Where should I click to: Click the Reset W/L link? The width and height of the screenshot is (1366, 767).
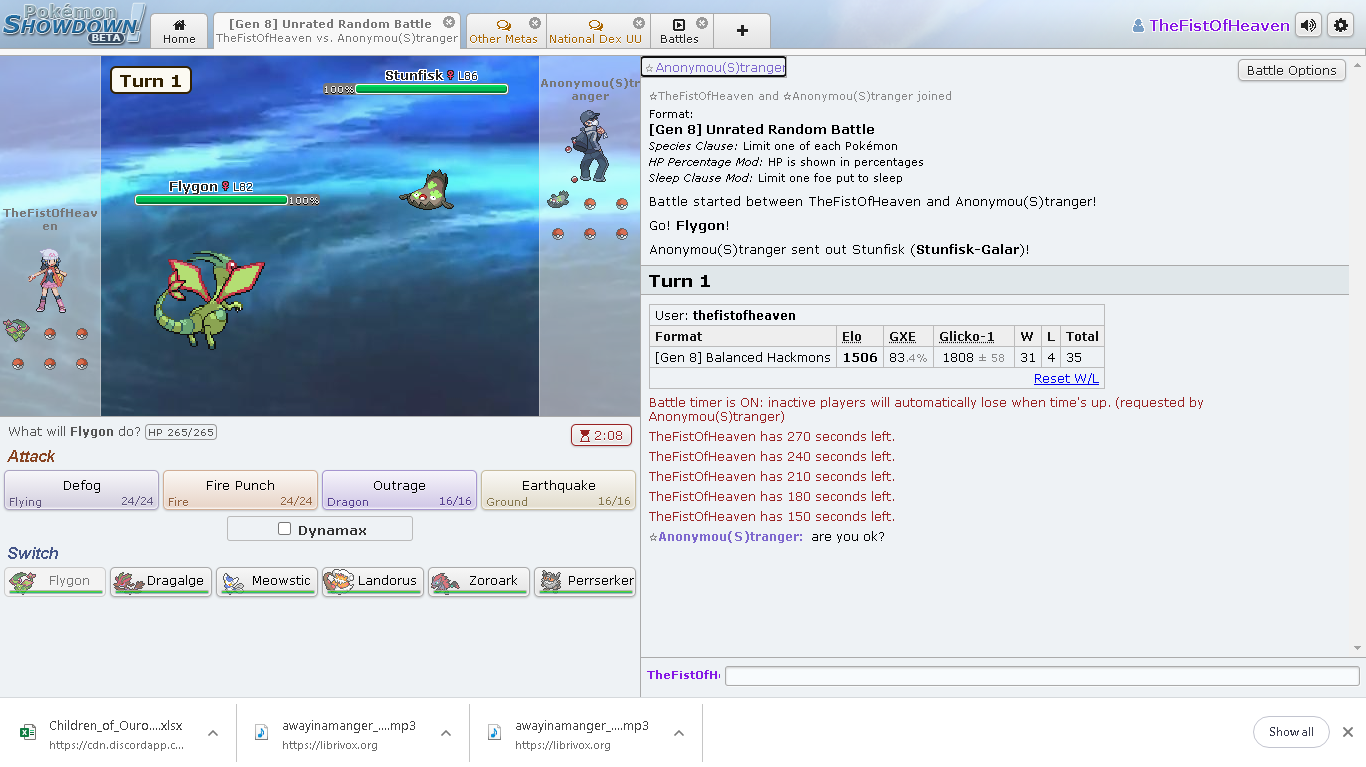click(1066, 378)
